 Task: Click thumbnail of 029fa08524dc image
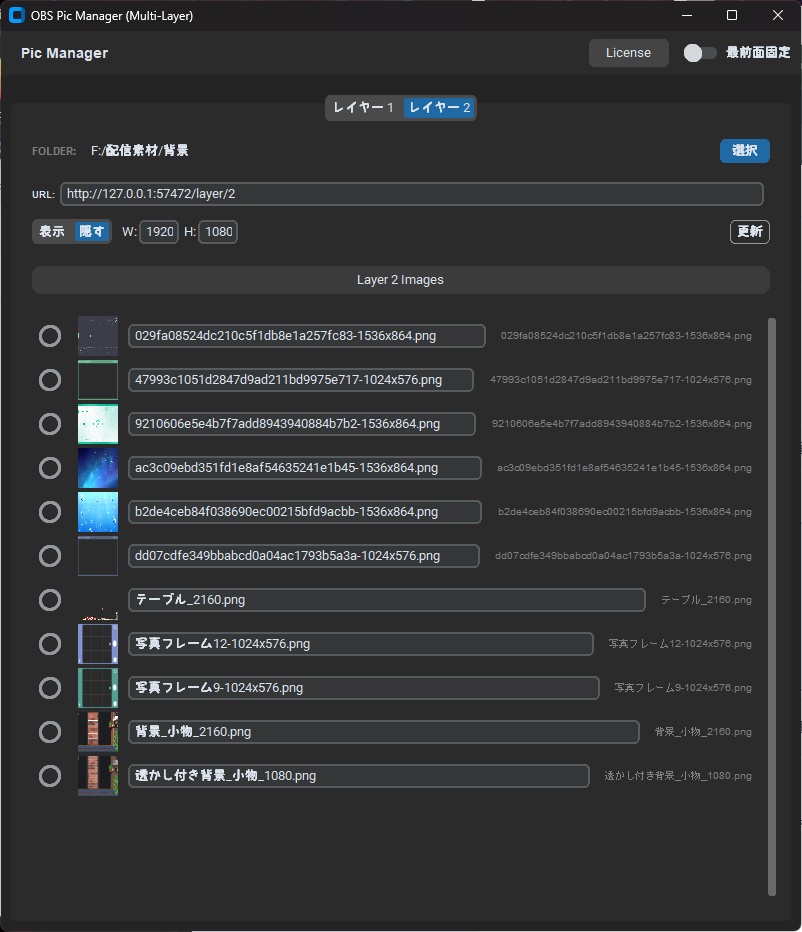click(x=98, y=336)
